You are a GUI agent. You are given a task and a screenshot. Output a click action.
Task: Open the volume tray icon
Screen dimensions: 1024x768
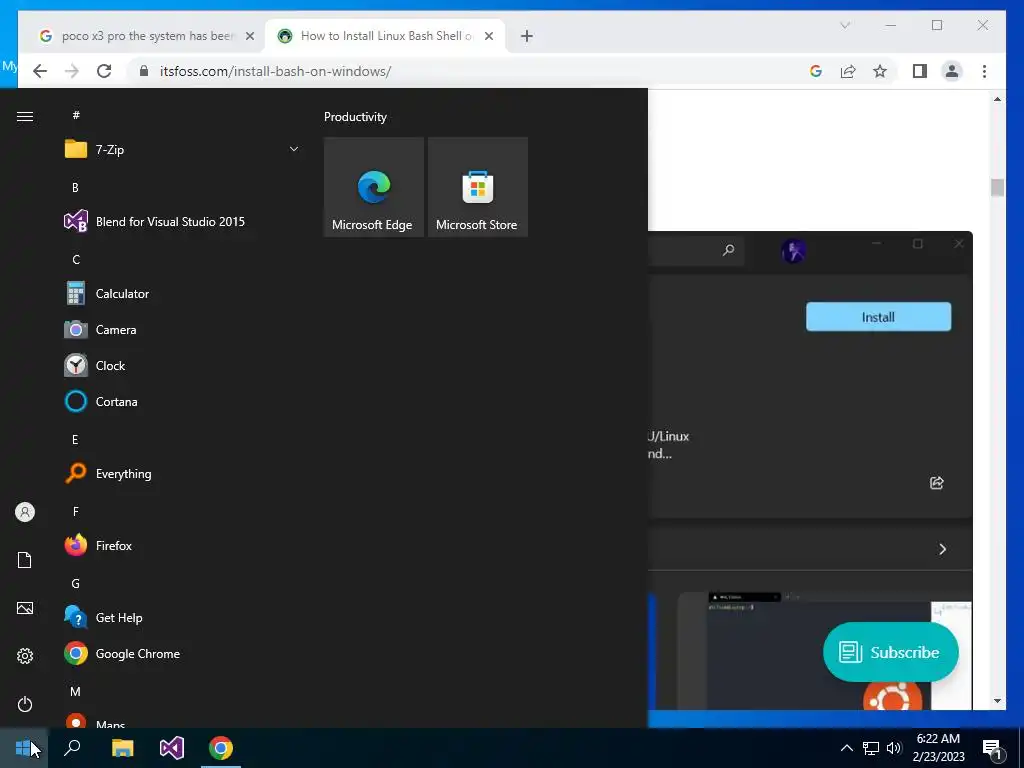893,748
